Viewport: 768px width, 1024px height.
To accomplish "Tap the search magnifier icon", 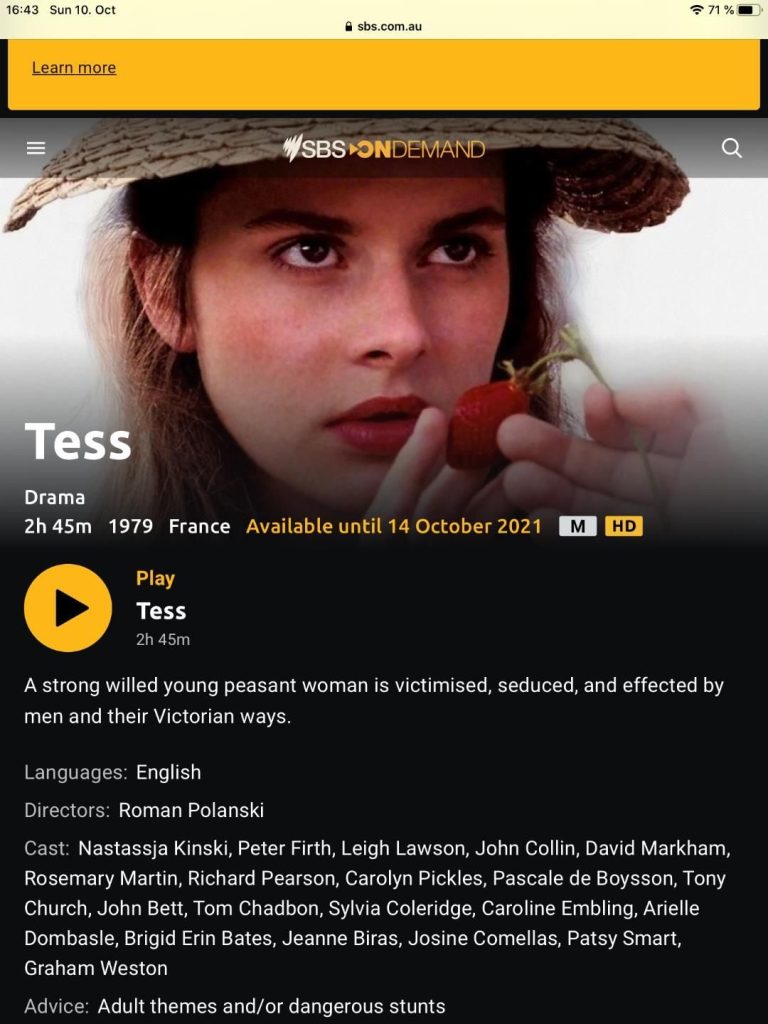I will click(x=731, y=148).
